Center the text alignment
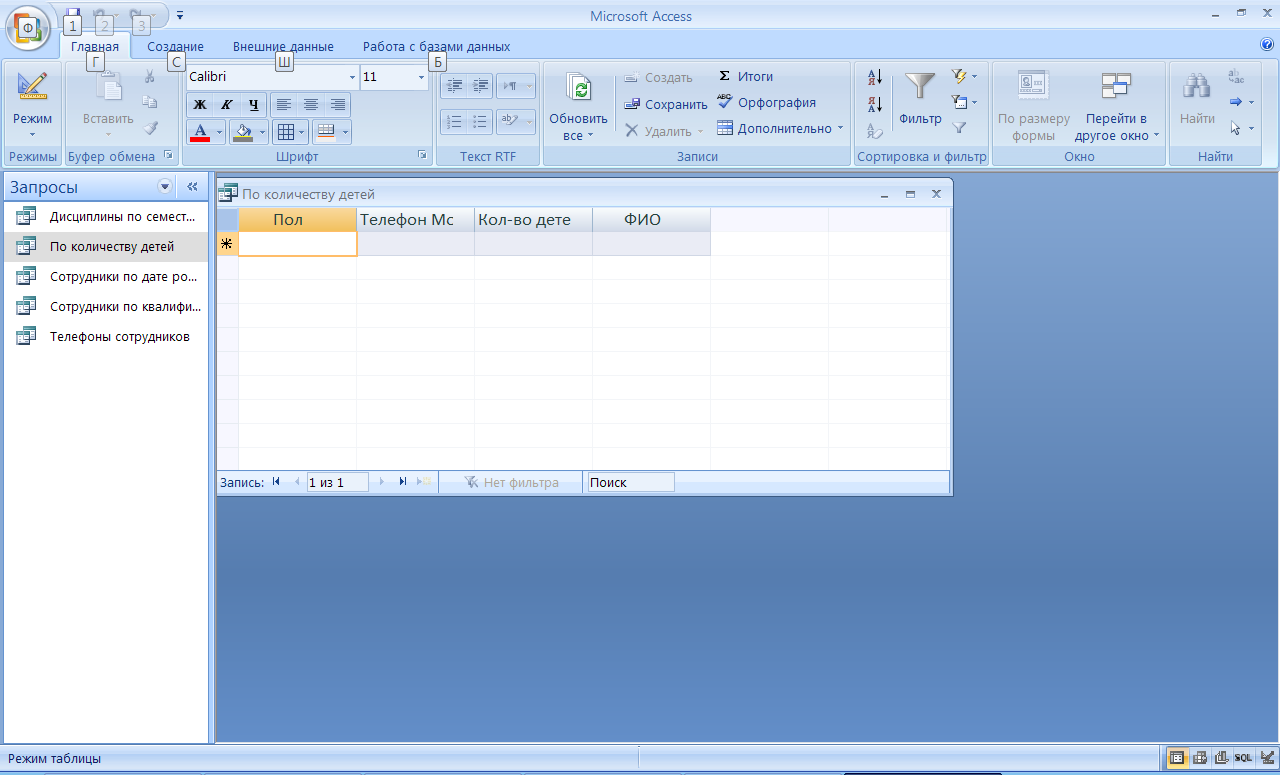This screenshot has width=1280, height=775. click(311, 104)
